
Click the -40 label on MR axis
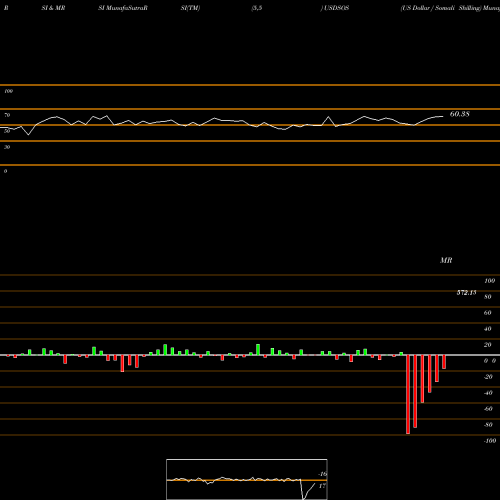tap(488, 393)
